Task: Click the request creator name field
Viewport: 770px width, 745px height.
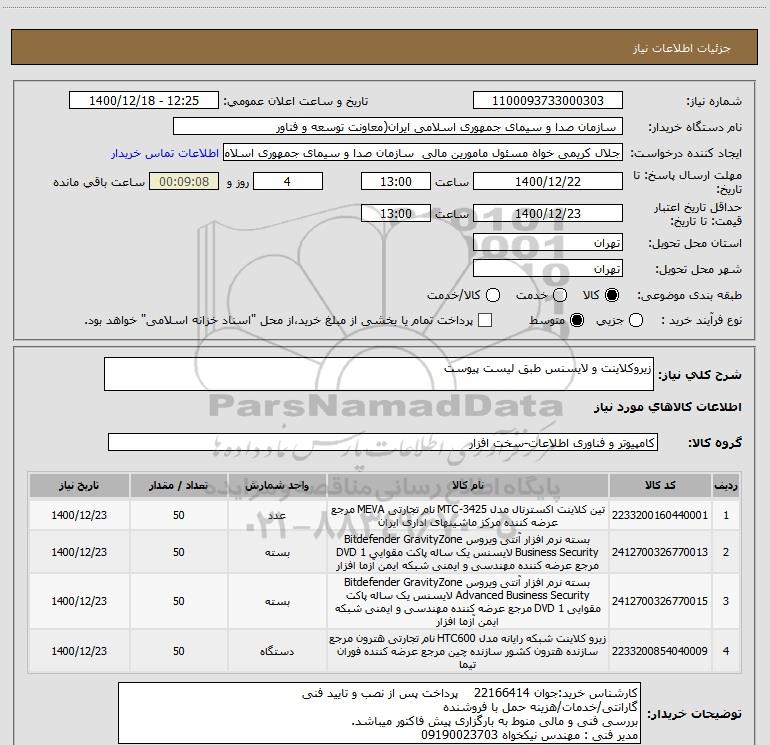Action: [x=423, y=153]
